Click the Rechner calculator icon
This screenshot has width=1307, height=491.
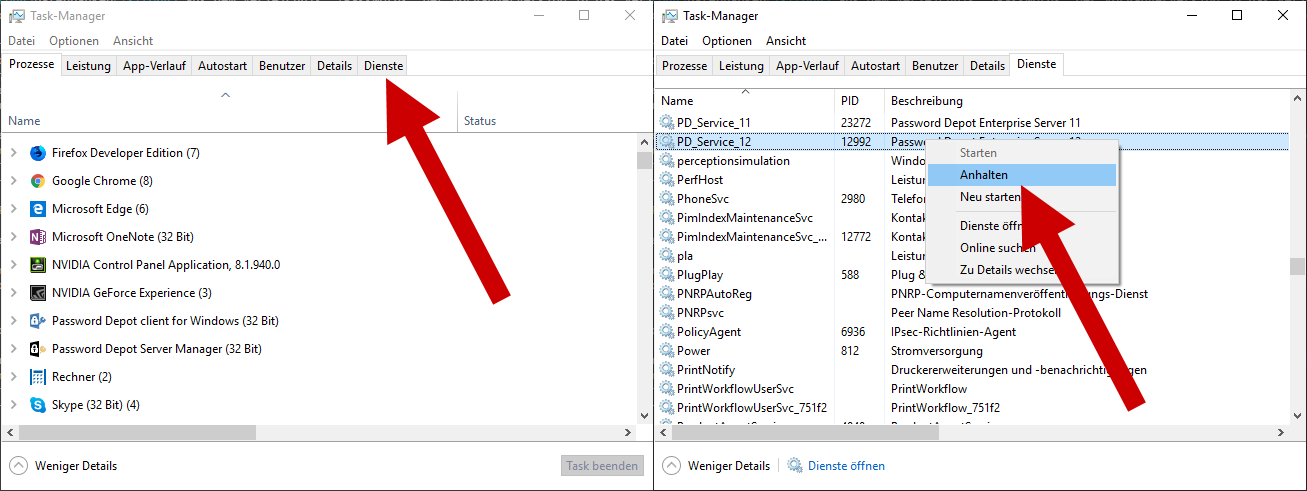[x=38, y=377]
